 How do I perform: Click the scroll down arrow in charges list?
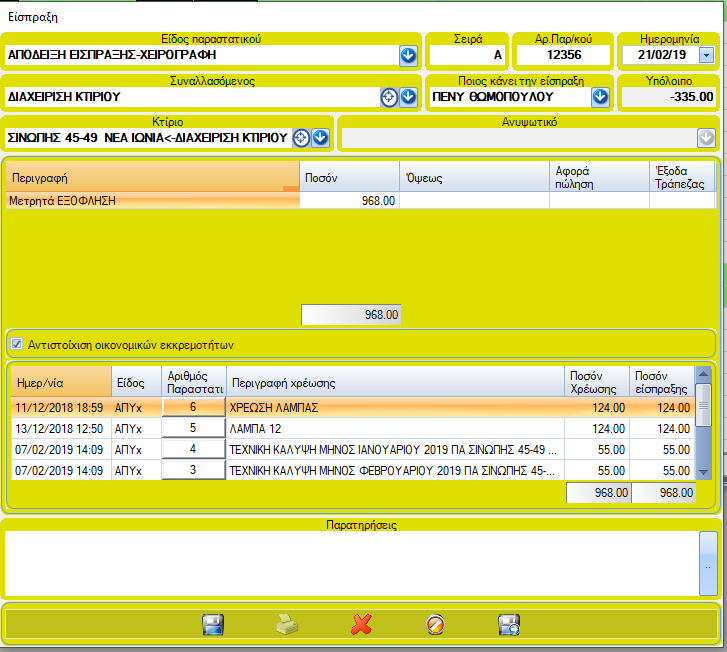[x=704, y=471]
